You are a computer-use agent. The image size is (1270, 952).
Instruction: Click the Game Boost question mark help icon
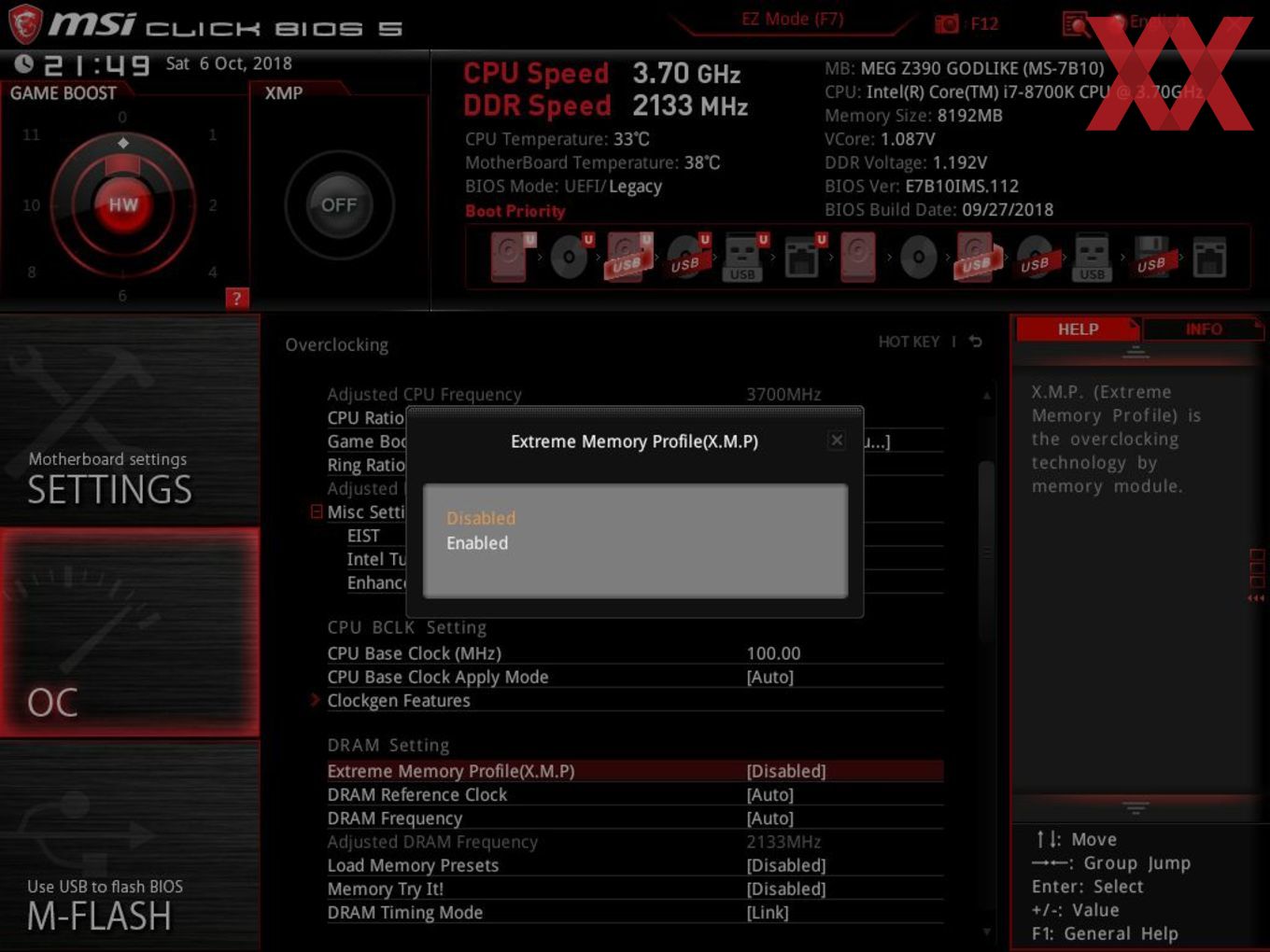[237, 299]
